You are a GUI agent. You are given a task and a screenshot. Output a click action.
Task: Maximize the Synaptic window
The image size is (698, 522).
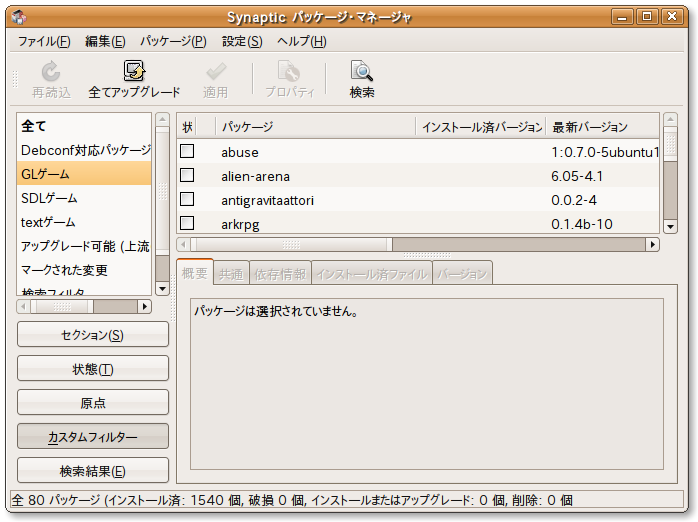[x=647, y=17]
